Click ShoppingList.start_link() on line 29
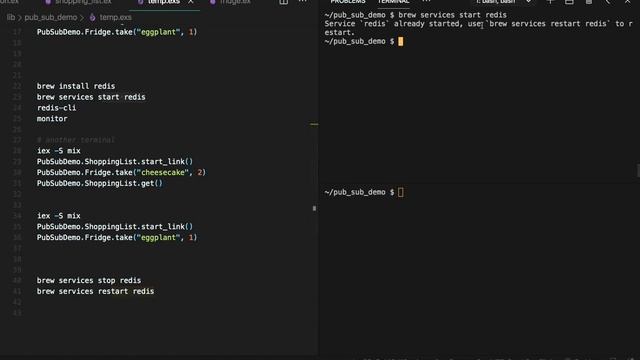This screenshot has width=640, height=360. point(115,162)
